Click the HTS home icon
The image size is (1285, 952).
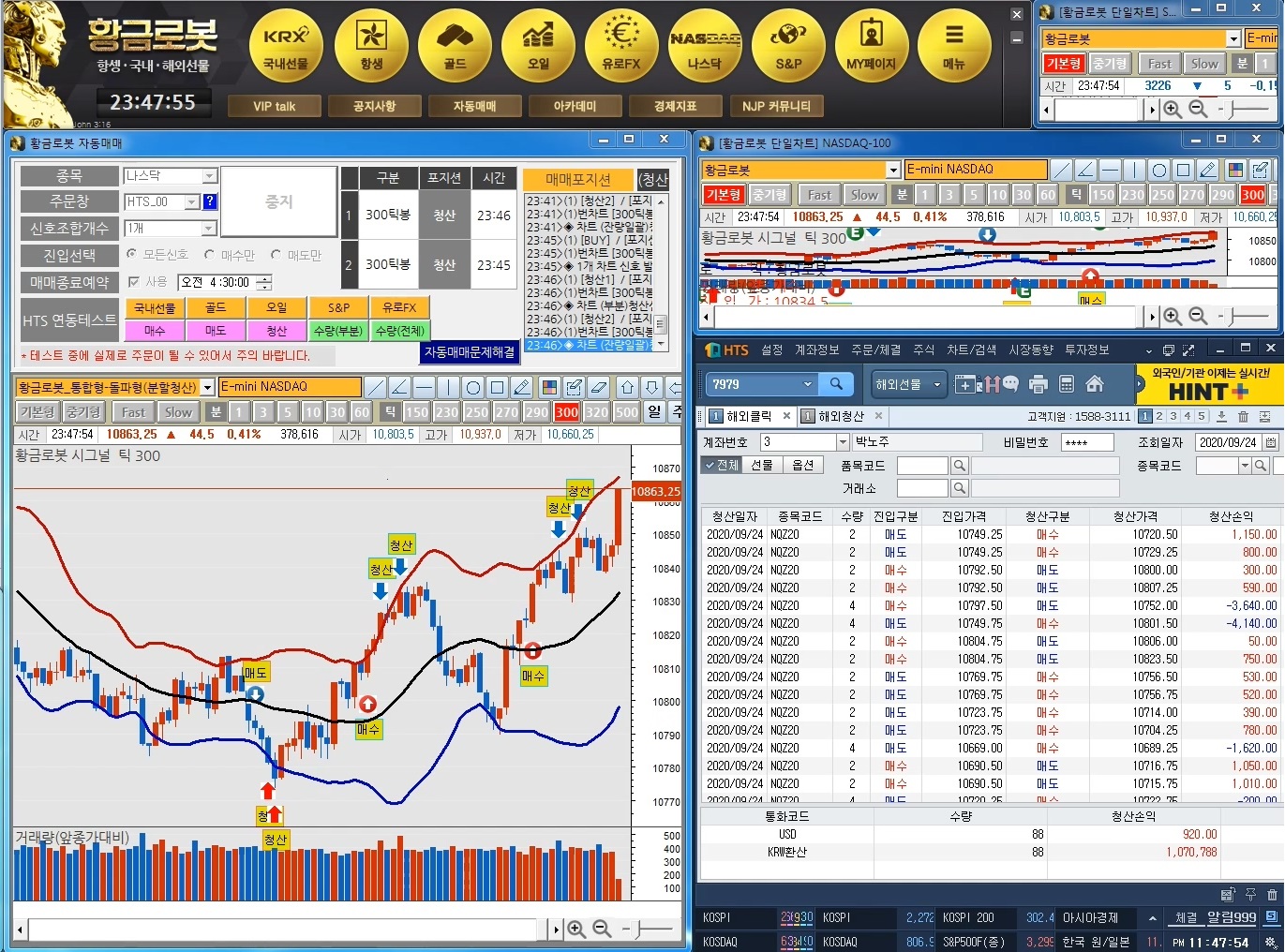1094,384
